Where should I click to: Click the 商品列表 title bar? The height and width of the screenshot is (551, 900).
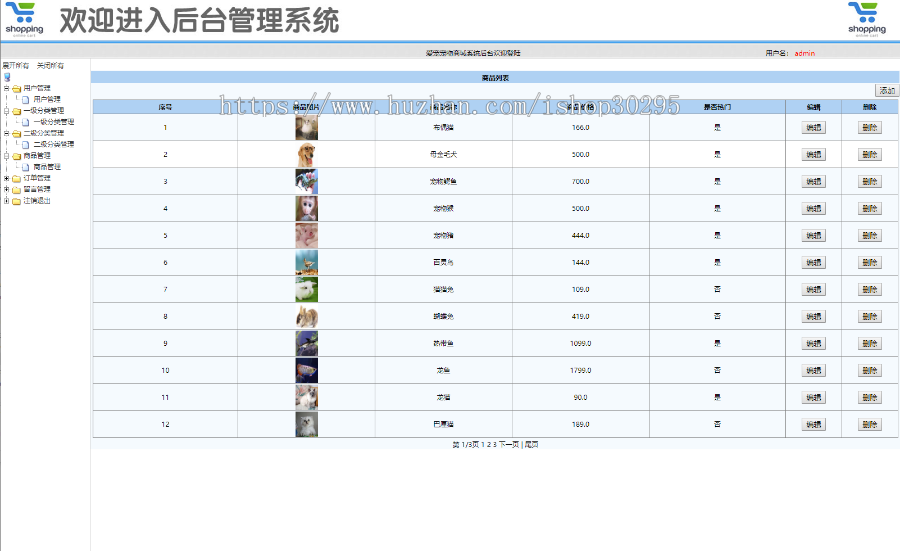pos(495,77)
